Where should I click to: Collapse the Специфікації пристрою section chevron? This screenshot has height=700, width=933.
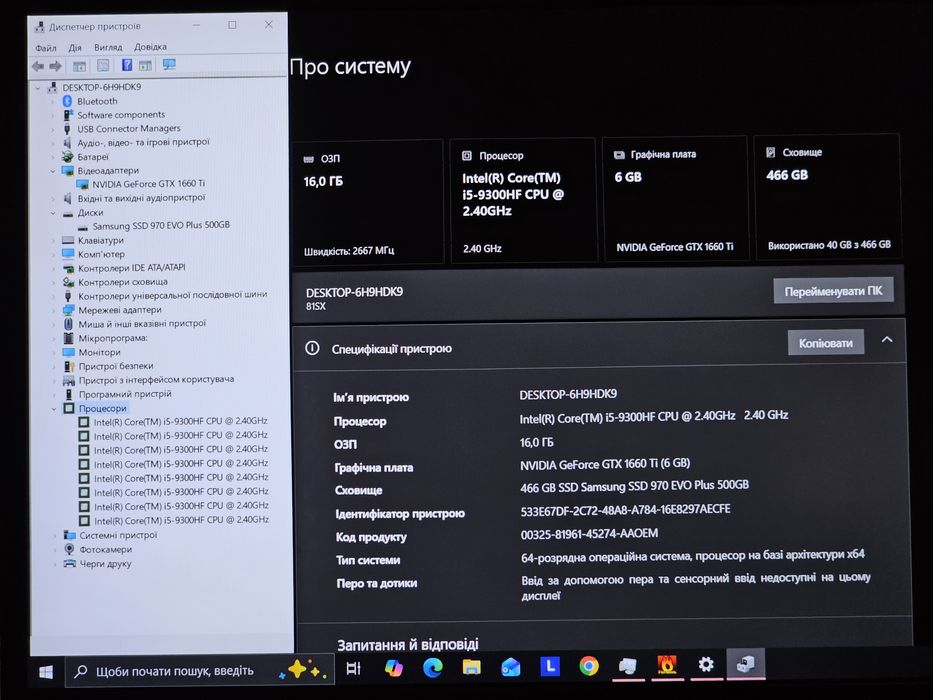(887, 340)
